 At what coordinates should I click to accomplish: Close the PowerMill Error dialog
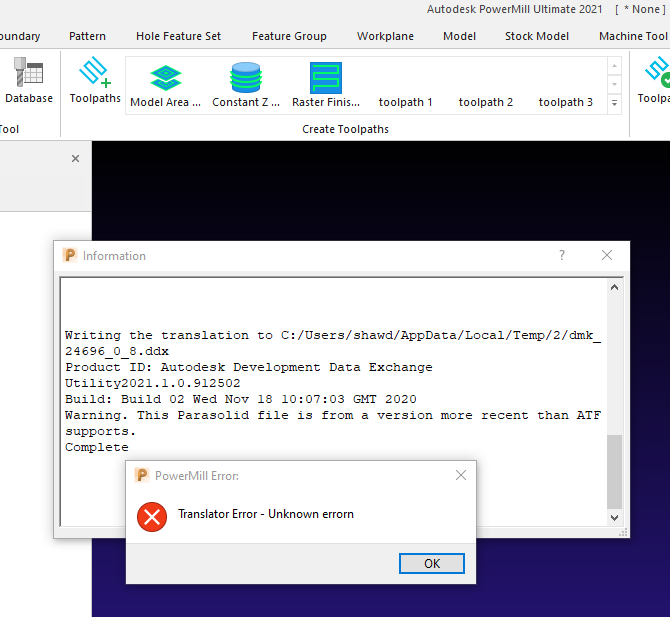point(461,475)
